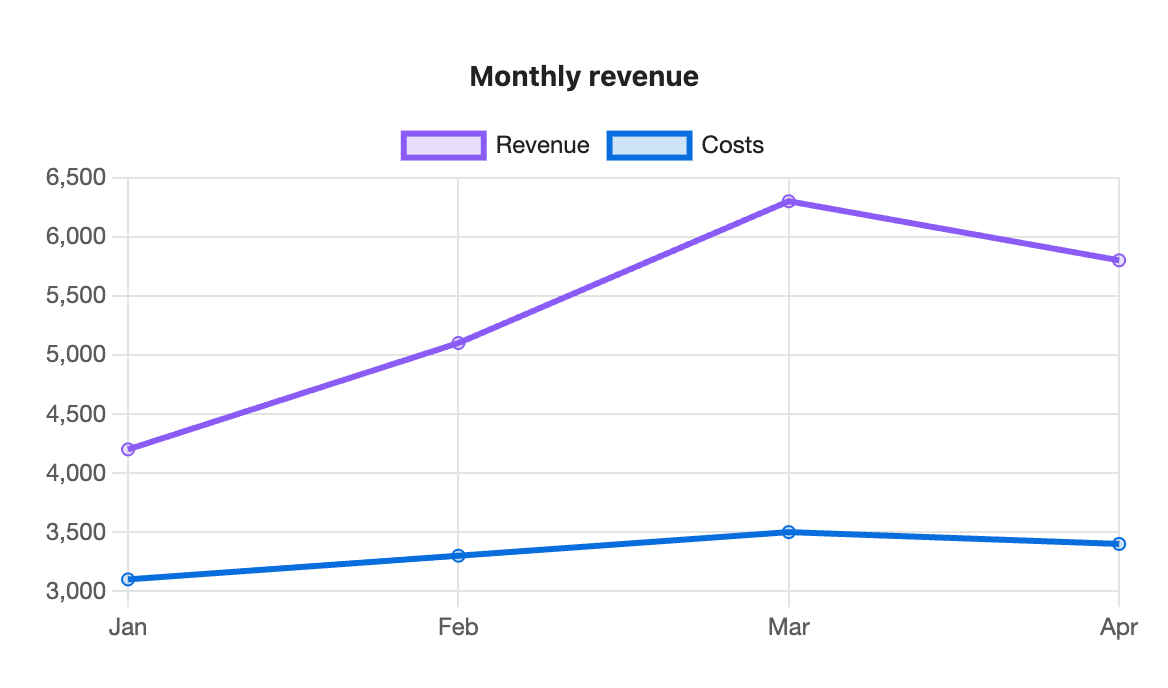Click the '5,500' y-axis value
1168x688 pixels.
tap(76, 296)
